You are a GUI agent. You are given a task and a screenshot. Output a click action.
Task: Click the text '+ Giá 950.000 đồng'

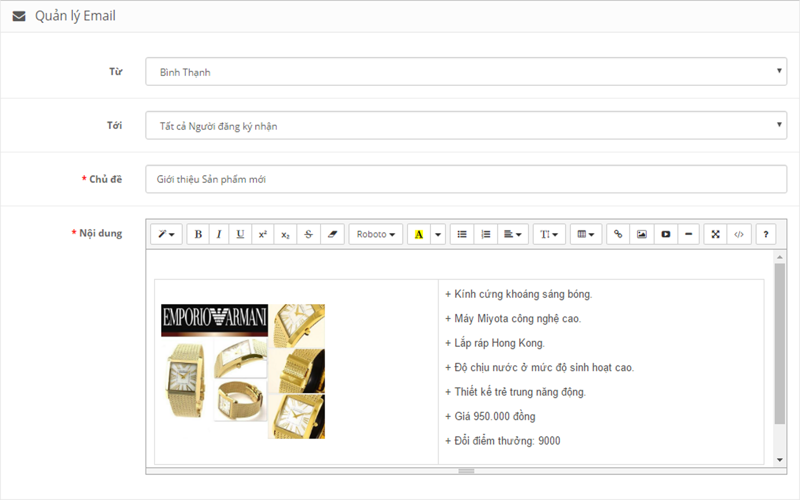pyautogui.click(x=490, y=416)
